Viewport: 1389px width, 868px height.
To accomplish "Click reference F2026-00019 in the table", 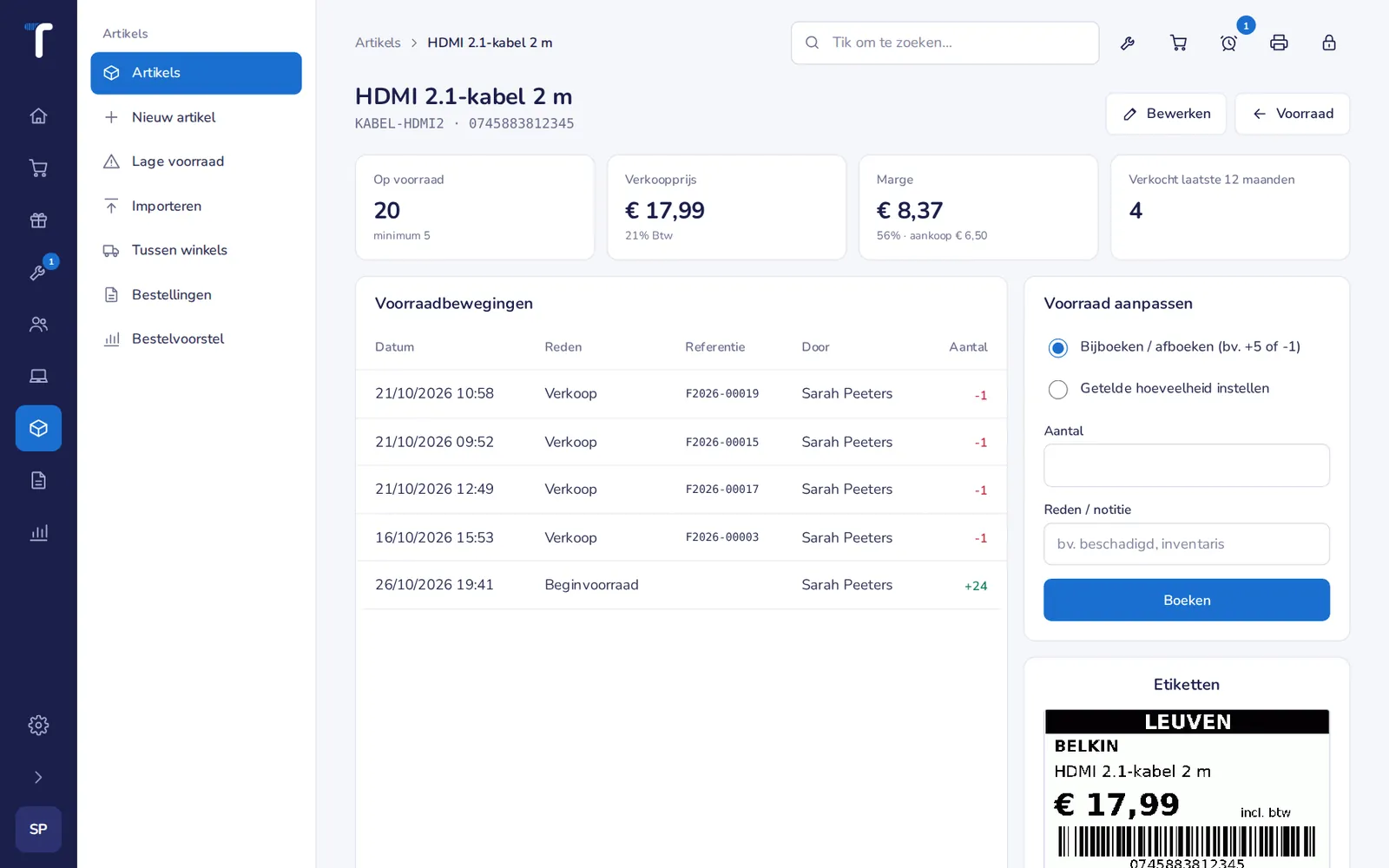I will (722, 394).
